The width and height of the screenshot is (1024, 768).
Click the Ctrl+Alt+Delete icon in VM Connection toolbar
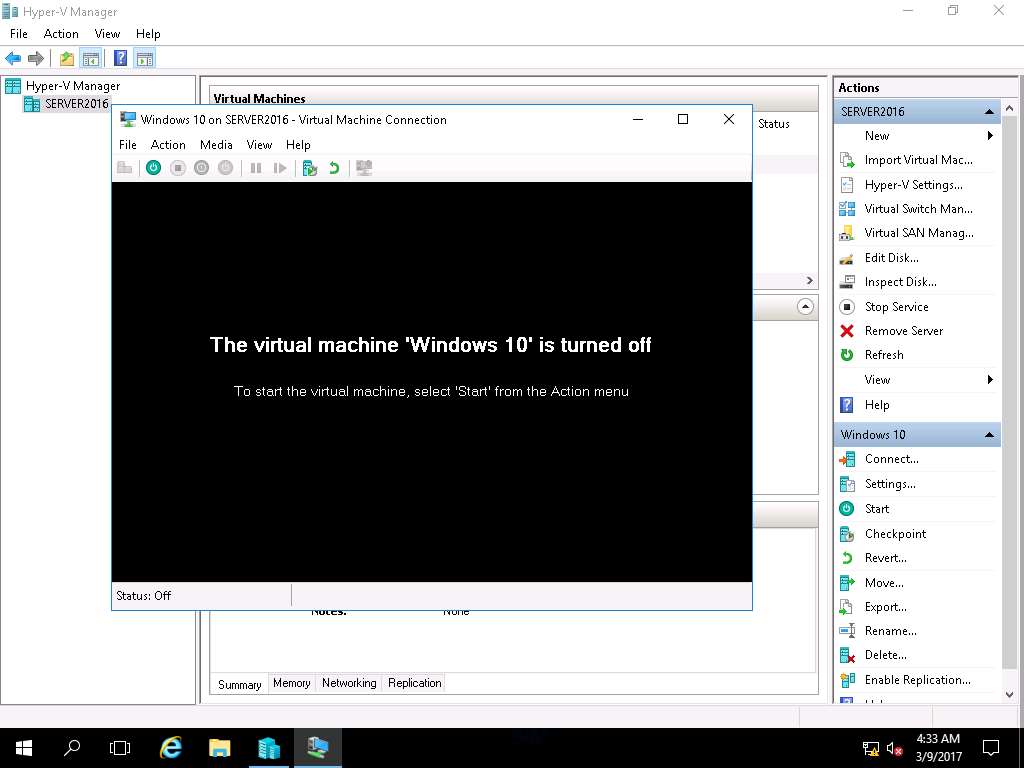tap(124, 168)
